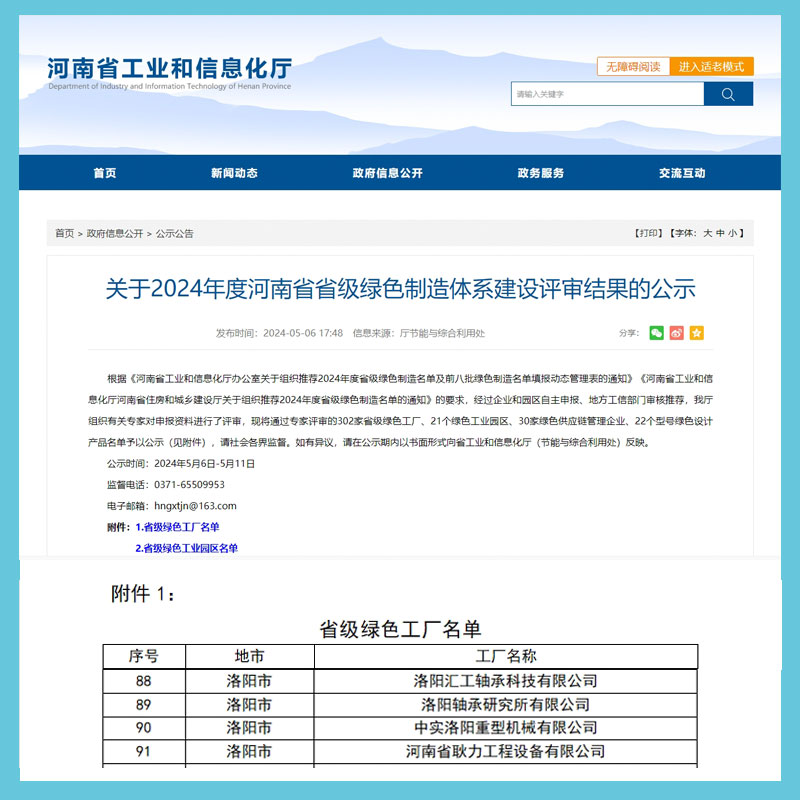Share article via the Weibo icon

pos(676,333)
